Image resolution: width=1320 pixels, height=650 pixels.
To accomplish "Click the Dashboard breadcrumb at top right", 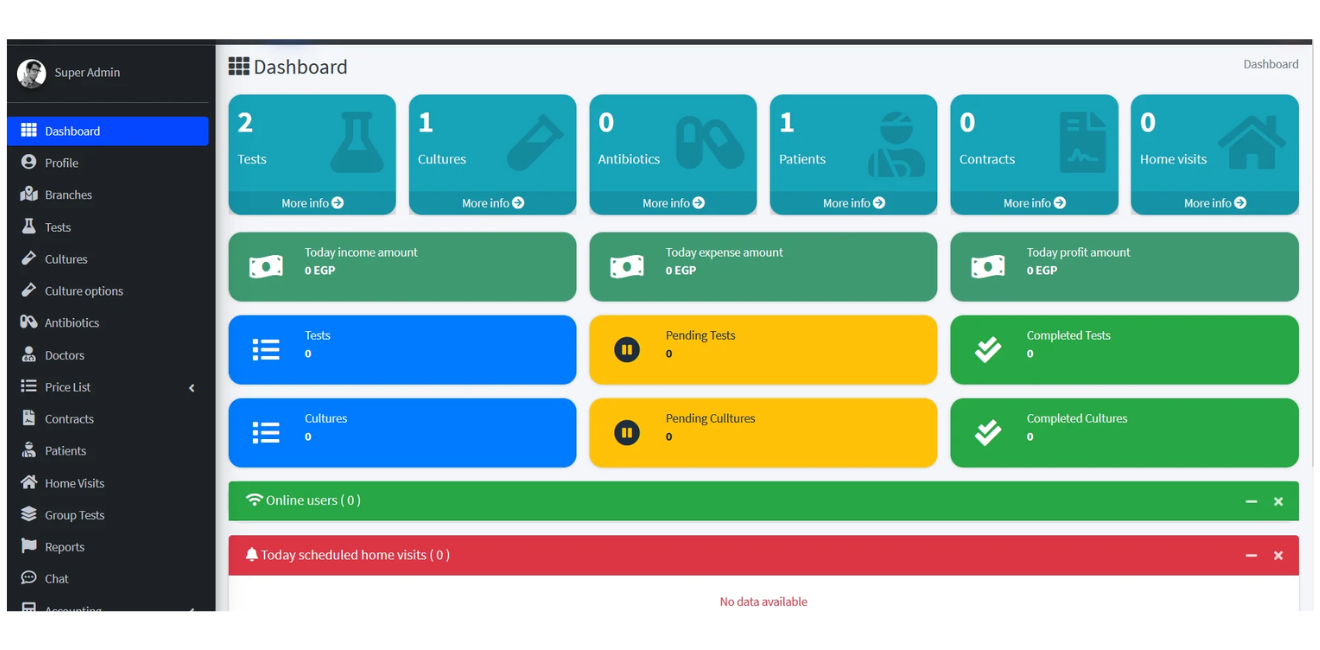I will (x=1270, y=64).
